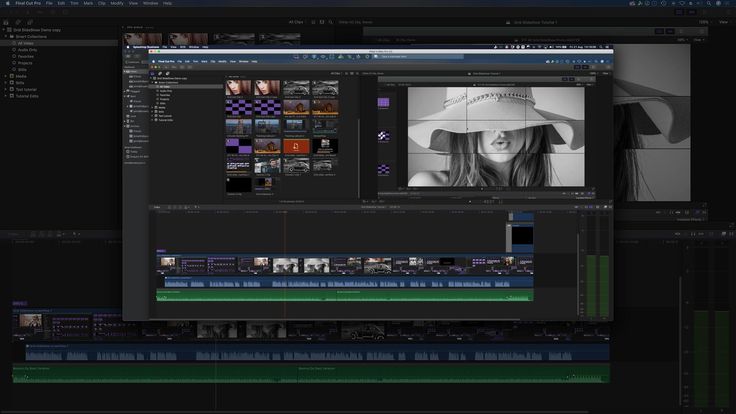The image size is (736, 414).
Task: Open Modify menu in outer Final Cut Pro menu bar
Action: (x=117, y=3)
